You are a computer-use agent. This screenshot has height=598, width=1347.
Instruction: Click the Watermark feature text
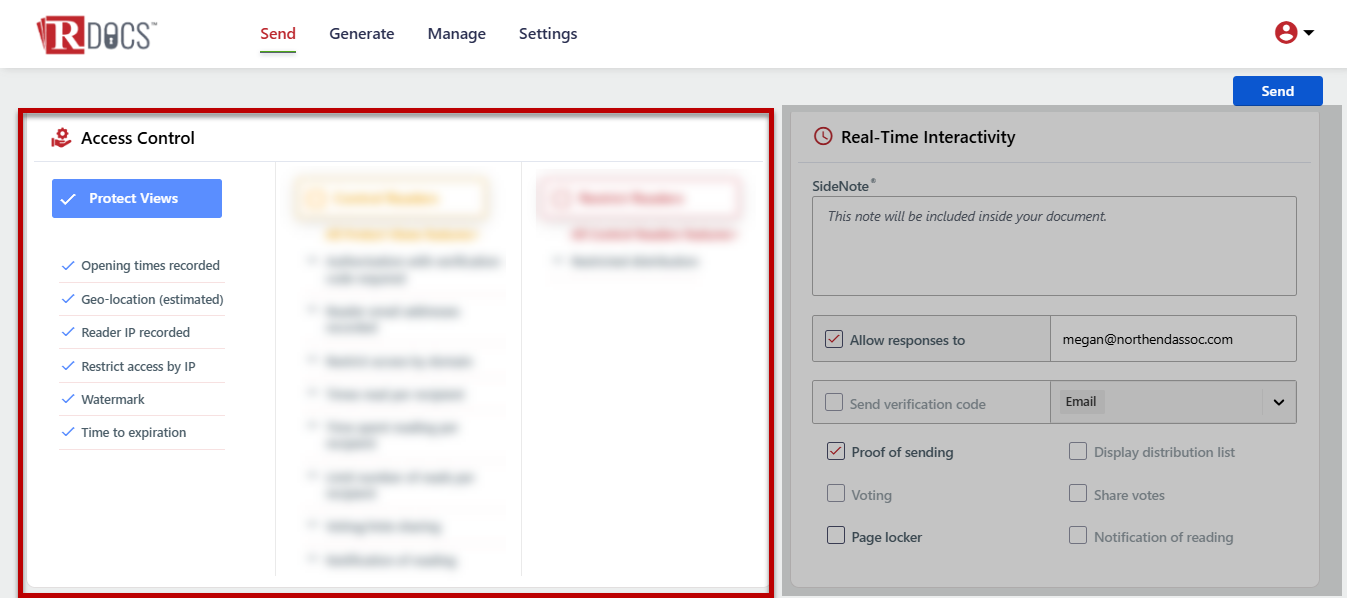[113, 399]
